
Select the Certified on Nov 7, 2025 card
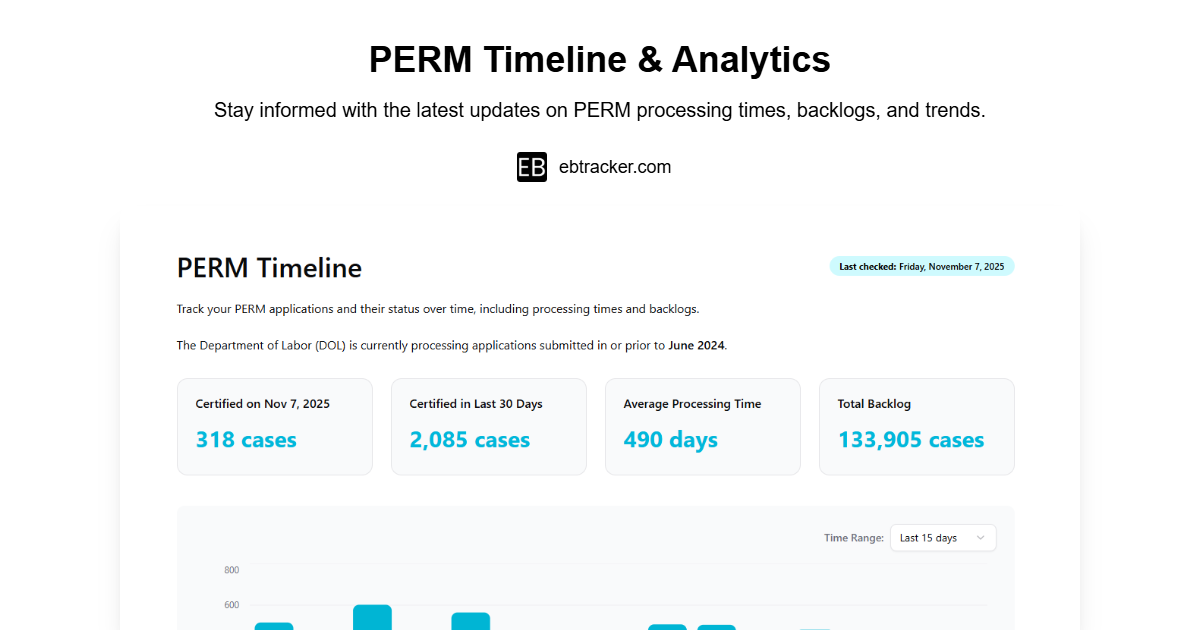coord(274,426)
